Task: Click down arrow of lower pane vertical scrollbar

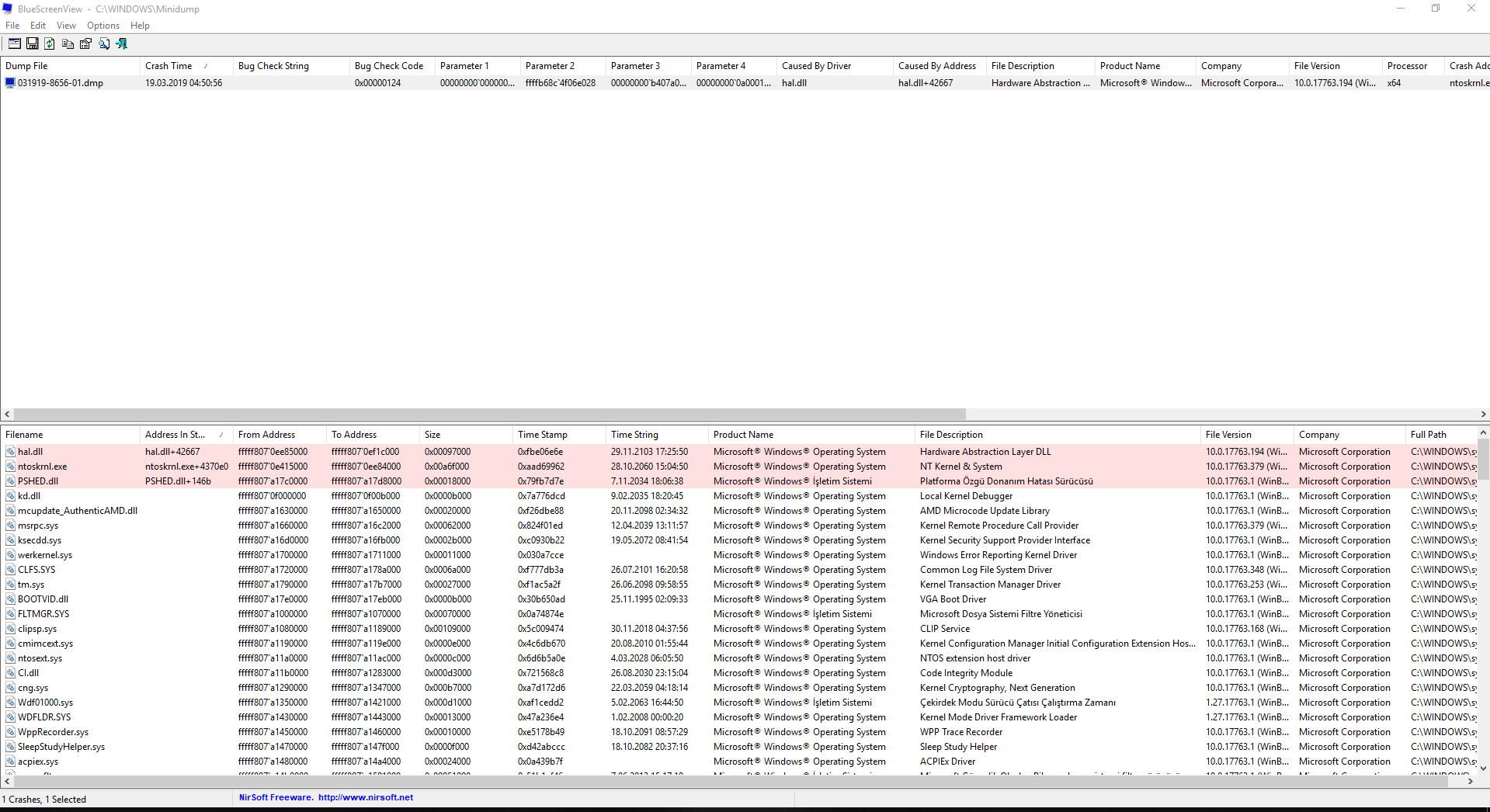Action: tap(1483, 769)
